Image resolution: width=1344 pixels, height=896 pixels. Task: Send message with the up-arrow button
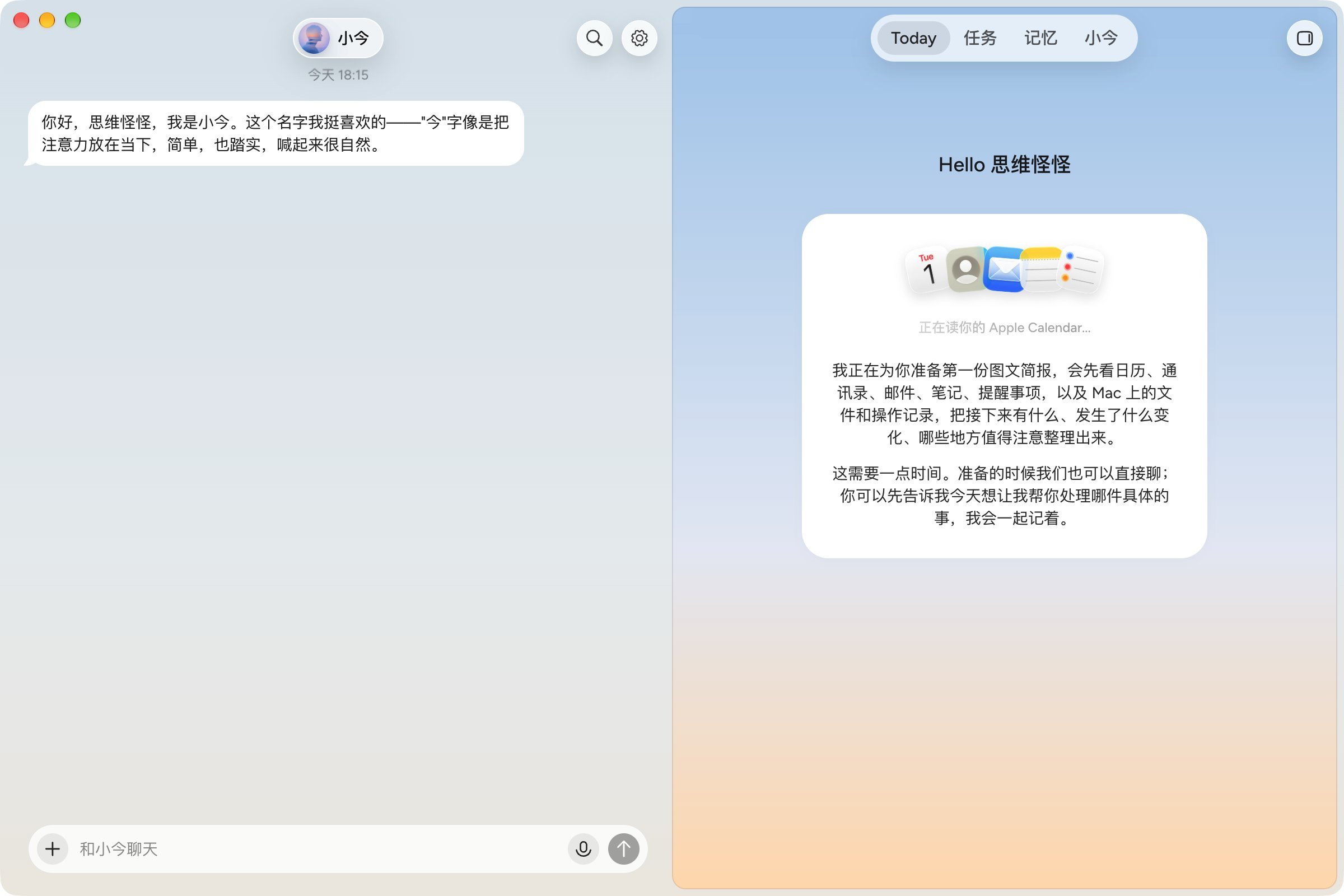(x=623, y=848)
